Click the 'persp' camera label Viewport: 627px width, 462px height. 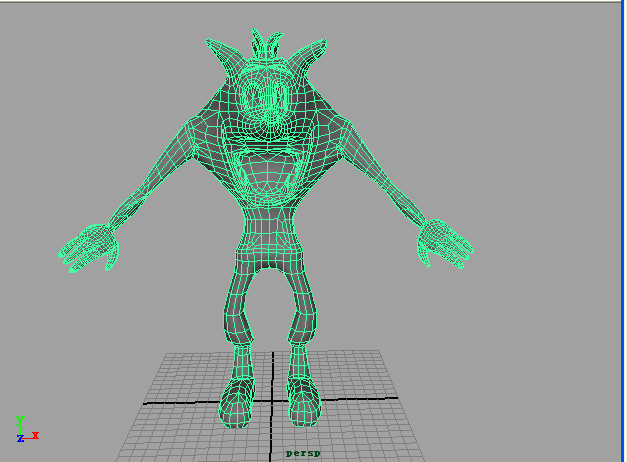click(303, 454)
